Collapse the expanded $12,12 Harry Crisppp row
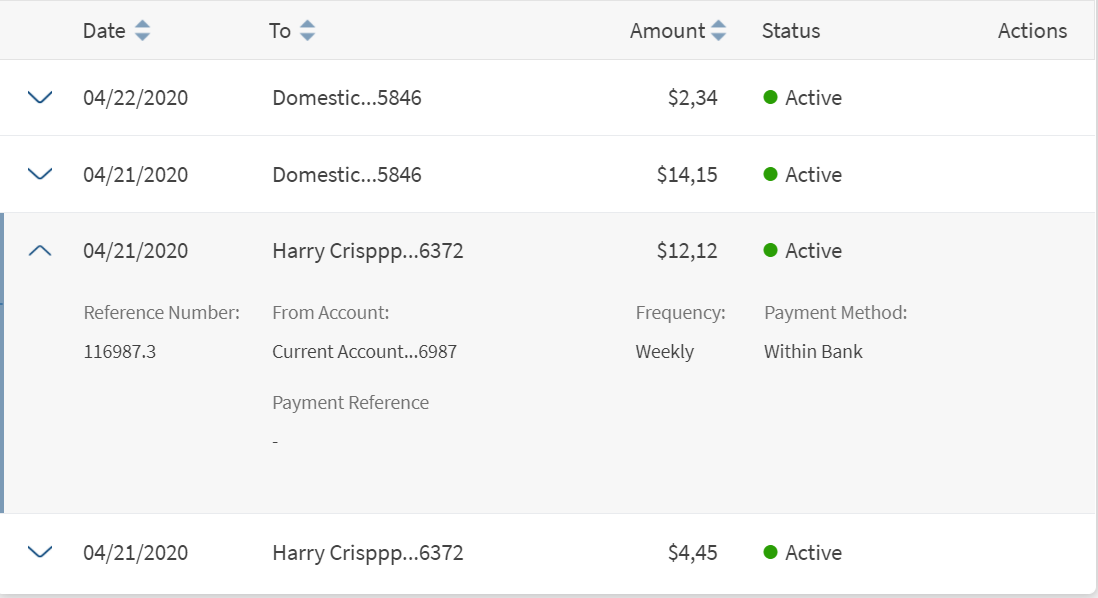This screenshot has height=598, width=1098. (x=40, y=251)
